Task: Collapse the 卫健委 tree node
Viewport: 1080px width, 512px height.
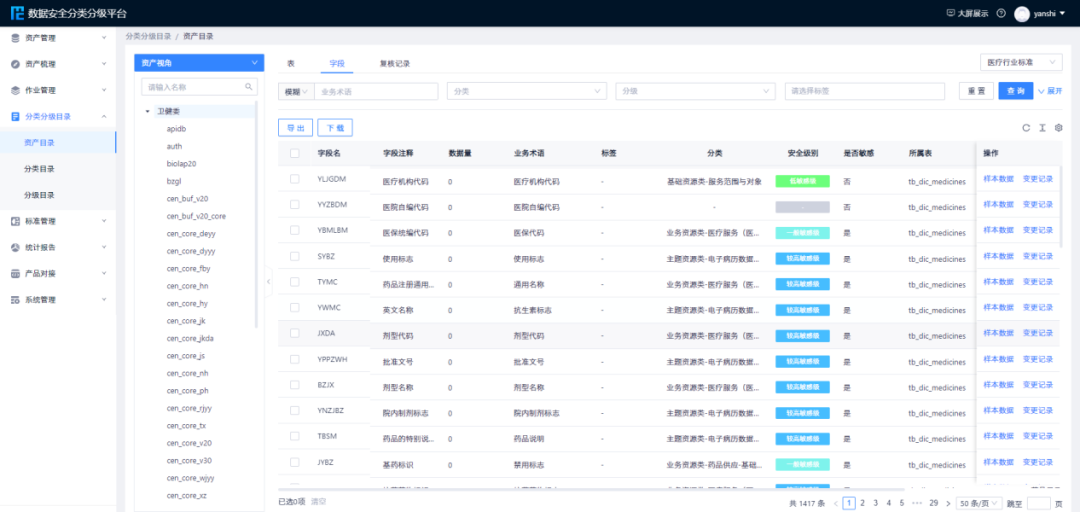Action: click(147, 111)
